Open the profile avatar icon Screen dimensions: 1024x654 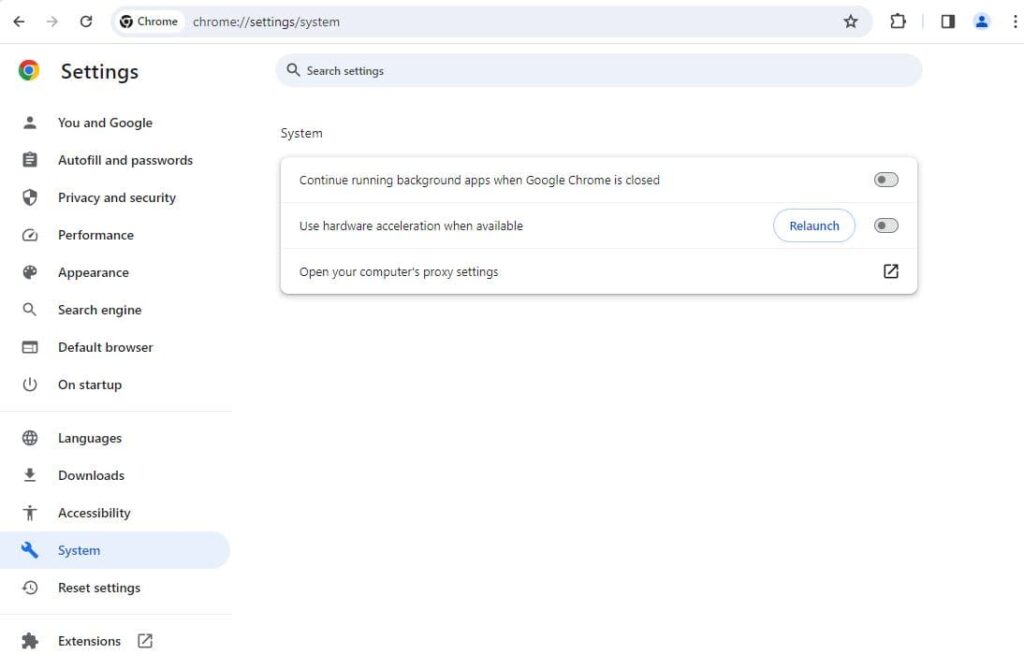pyautogui.click(x=982, y=21)
